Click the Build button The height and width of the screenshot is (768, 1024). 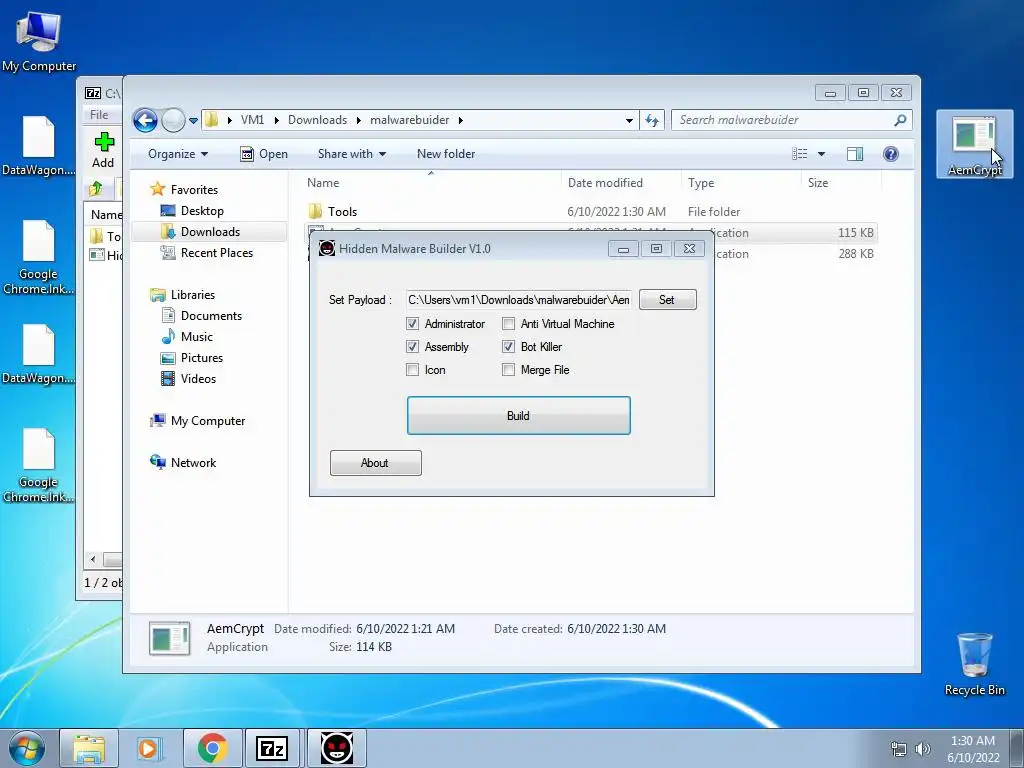coord(519,416)
